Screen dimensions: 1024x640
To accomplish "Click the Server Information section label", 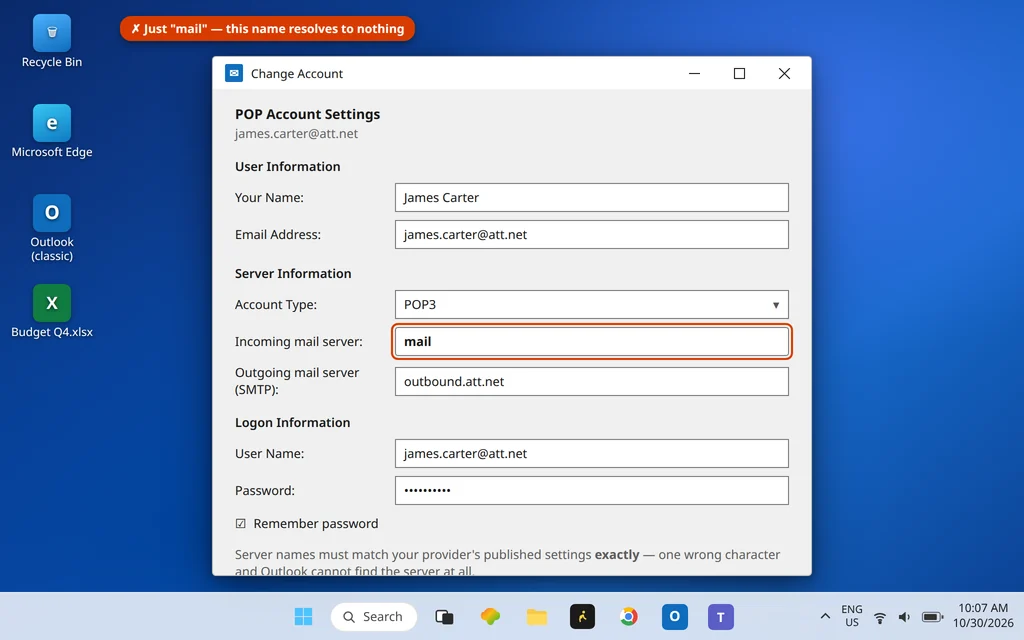I will point(293,274).
